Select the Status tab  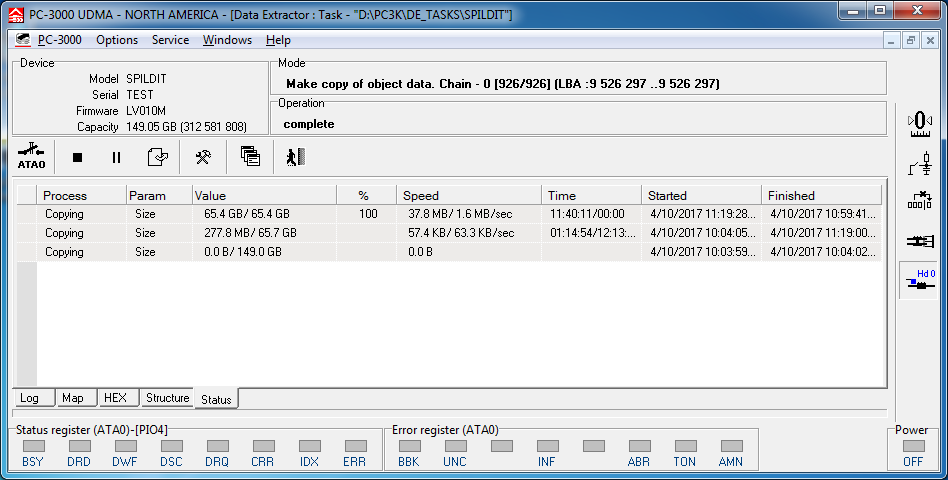[x=216, y=399]
